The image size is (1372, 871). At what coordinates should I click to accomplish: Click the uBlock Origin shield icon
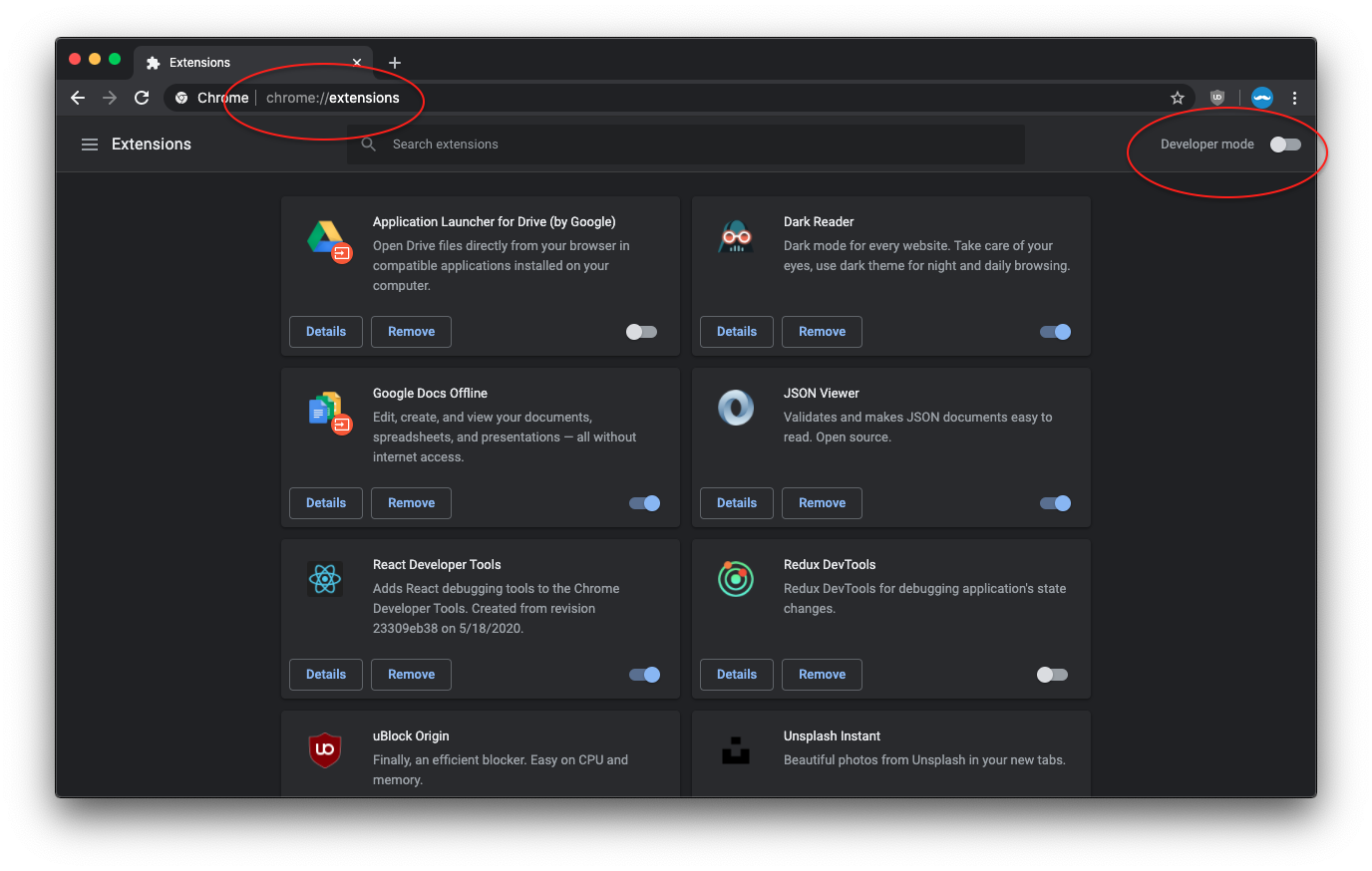(x=325, y=749)
